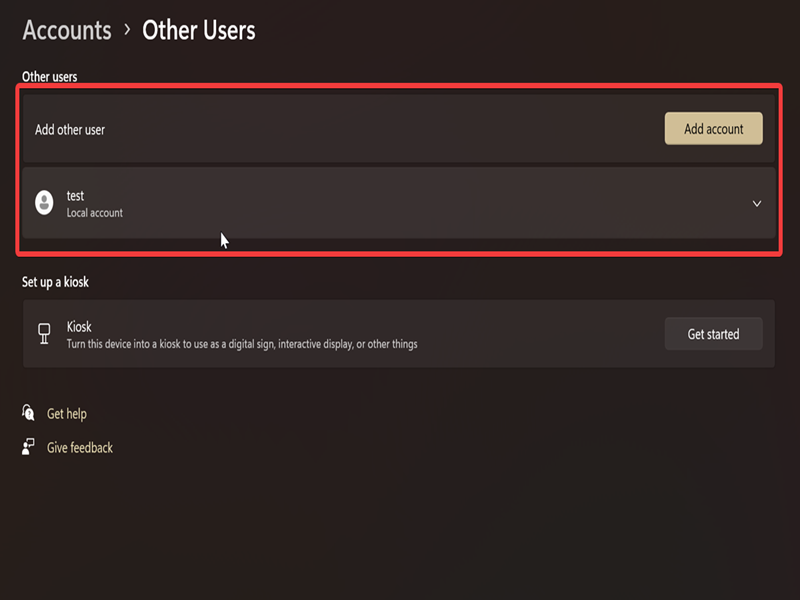The image size is (800, 600).
Task: Go back to Accounts breadcrumb
Action: [67, 30]
